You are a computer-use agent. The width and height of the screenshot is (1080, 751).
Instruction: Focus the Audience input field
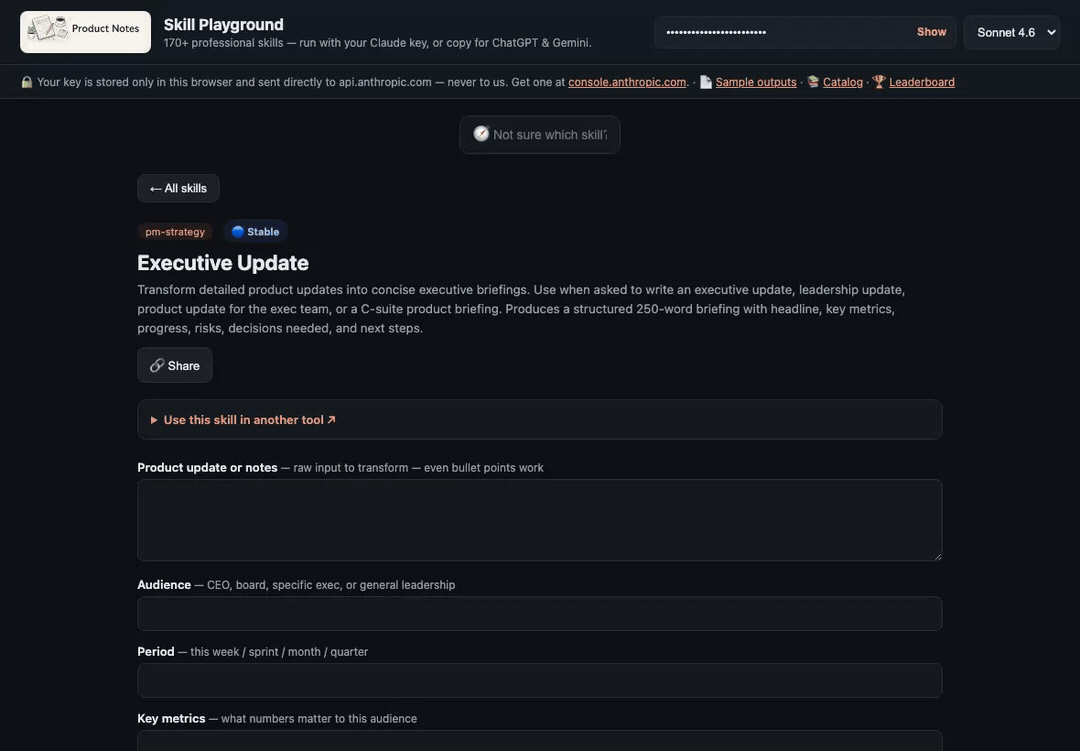click(539, 614)
